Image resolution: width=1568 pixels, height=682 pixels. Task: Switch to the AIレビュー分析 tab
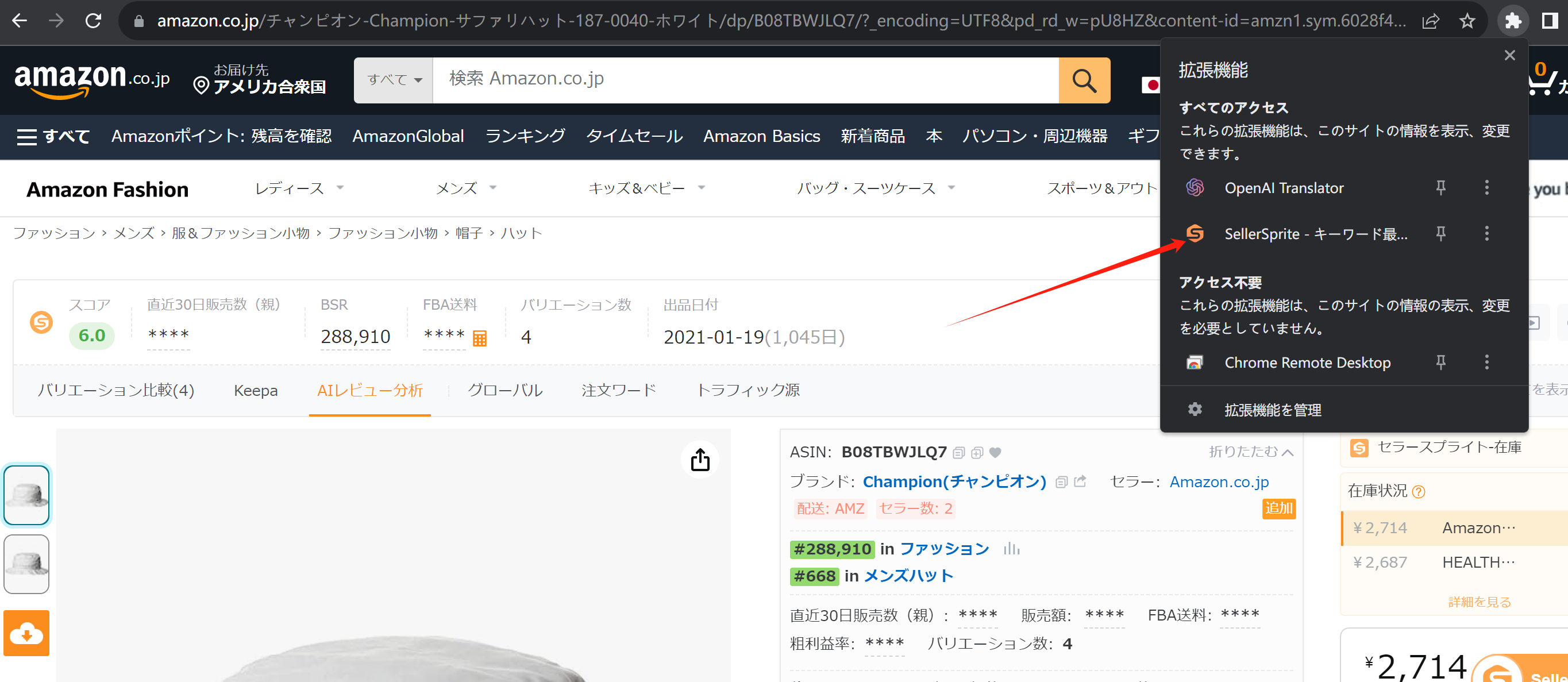[x=369, y=390]
